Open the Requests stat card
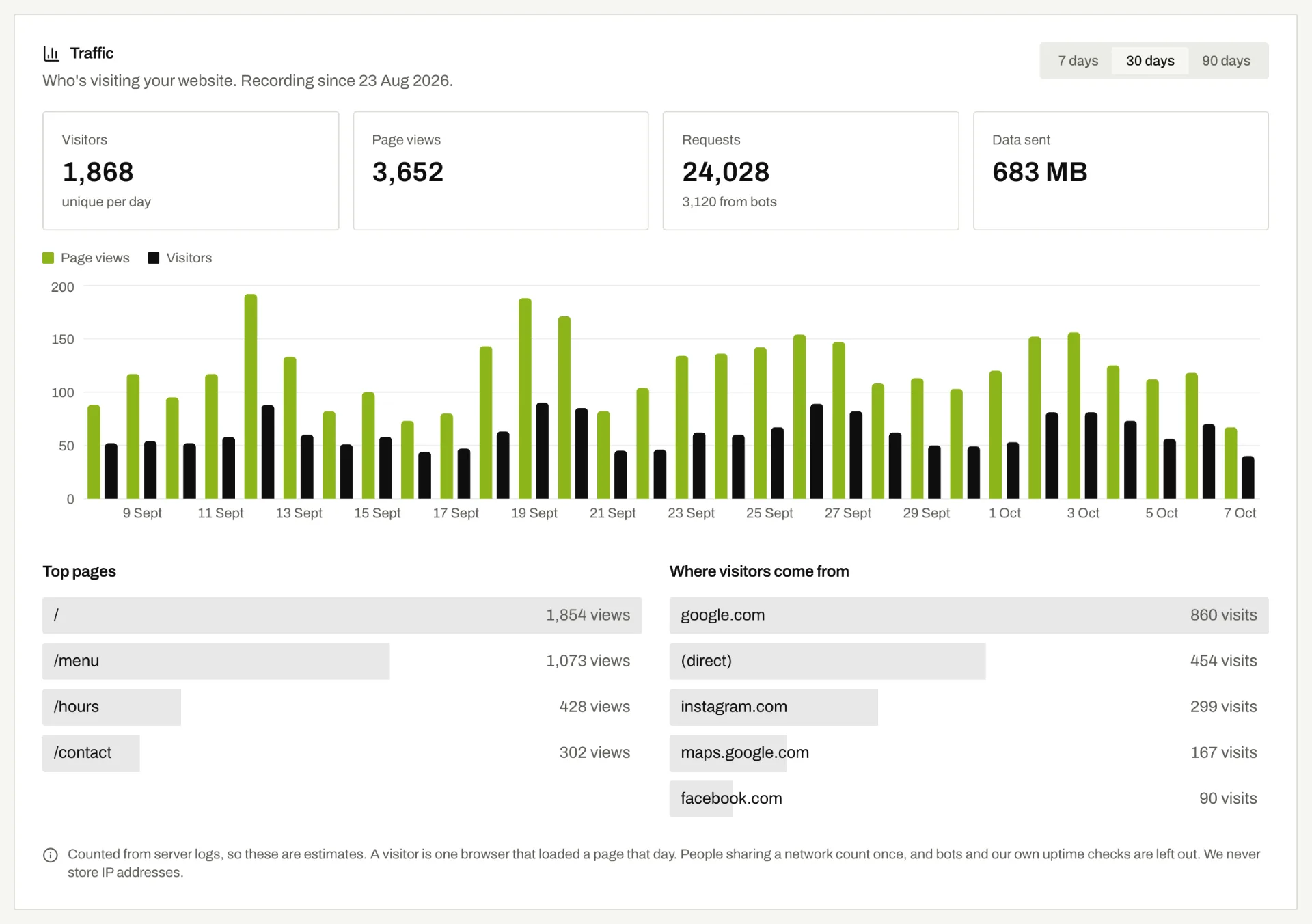 point(810,171)
